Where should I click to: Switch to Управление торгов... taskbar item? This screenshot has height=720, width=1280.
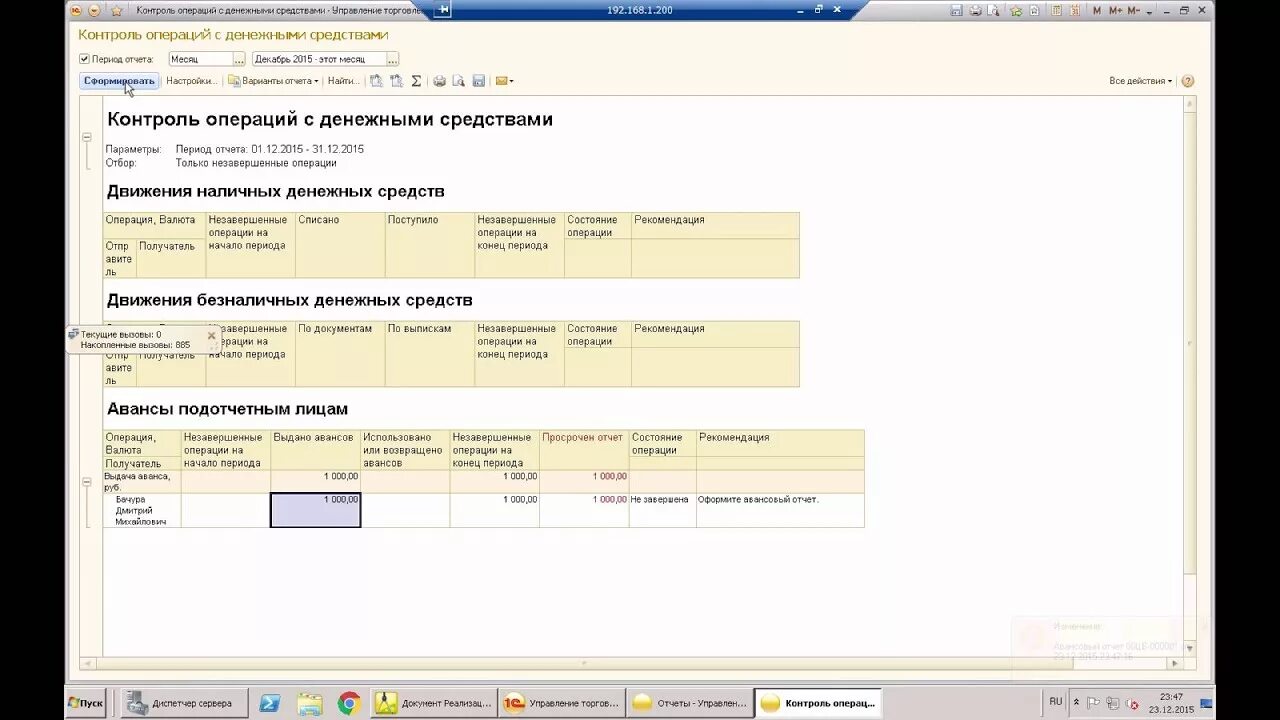pyautogui.click(x=562, y=703)
